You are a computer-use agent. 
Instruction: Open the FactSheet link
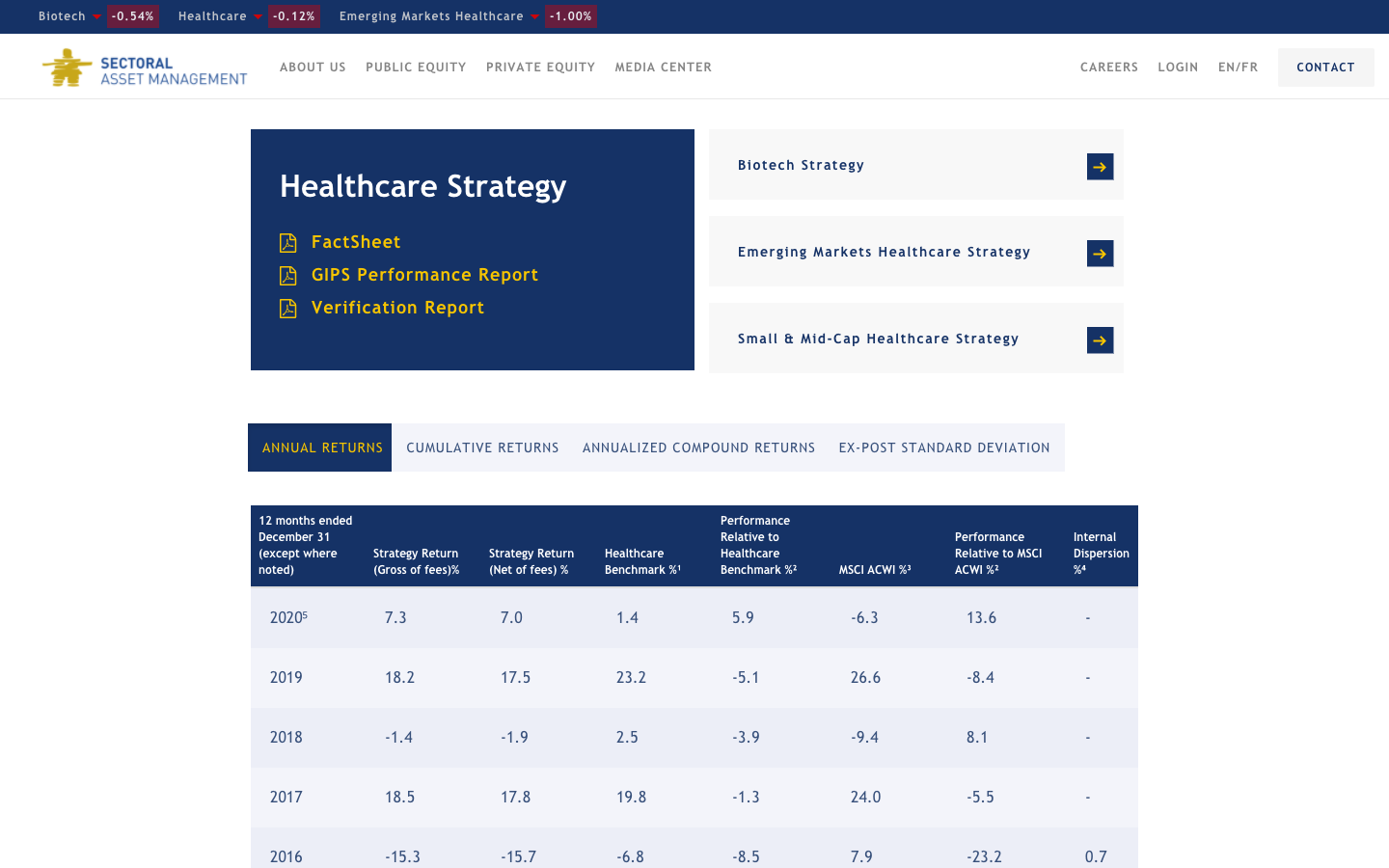pos(356,242)
